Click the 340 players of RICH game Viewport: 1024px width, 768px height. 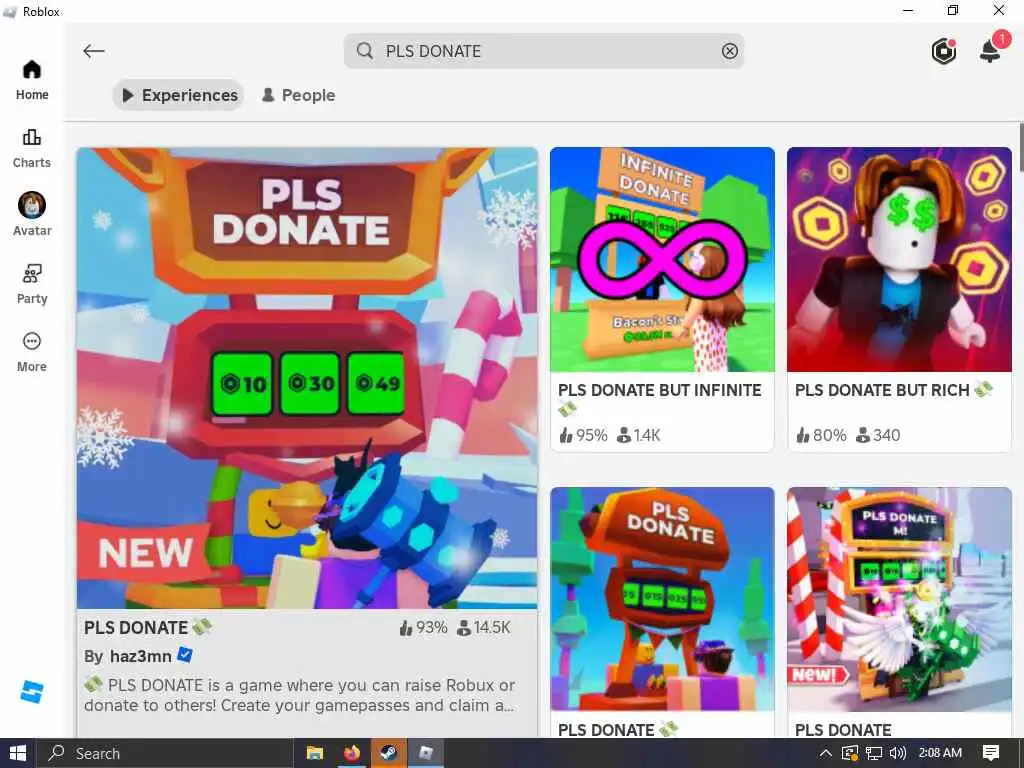pyautogui.click(x=878, y=435)
